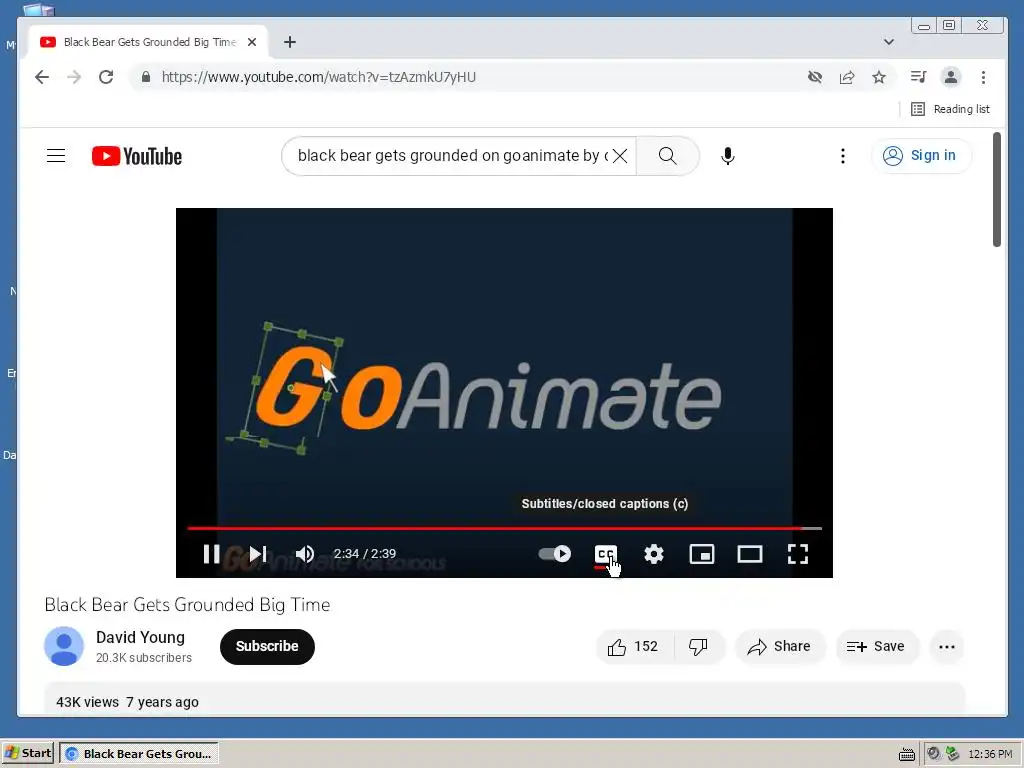Close the Black Bear Gets Grounded tab
1024x768 pixels.
tap(252, 42)
